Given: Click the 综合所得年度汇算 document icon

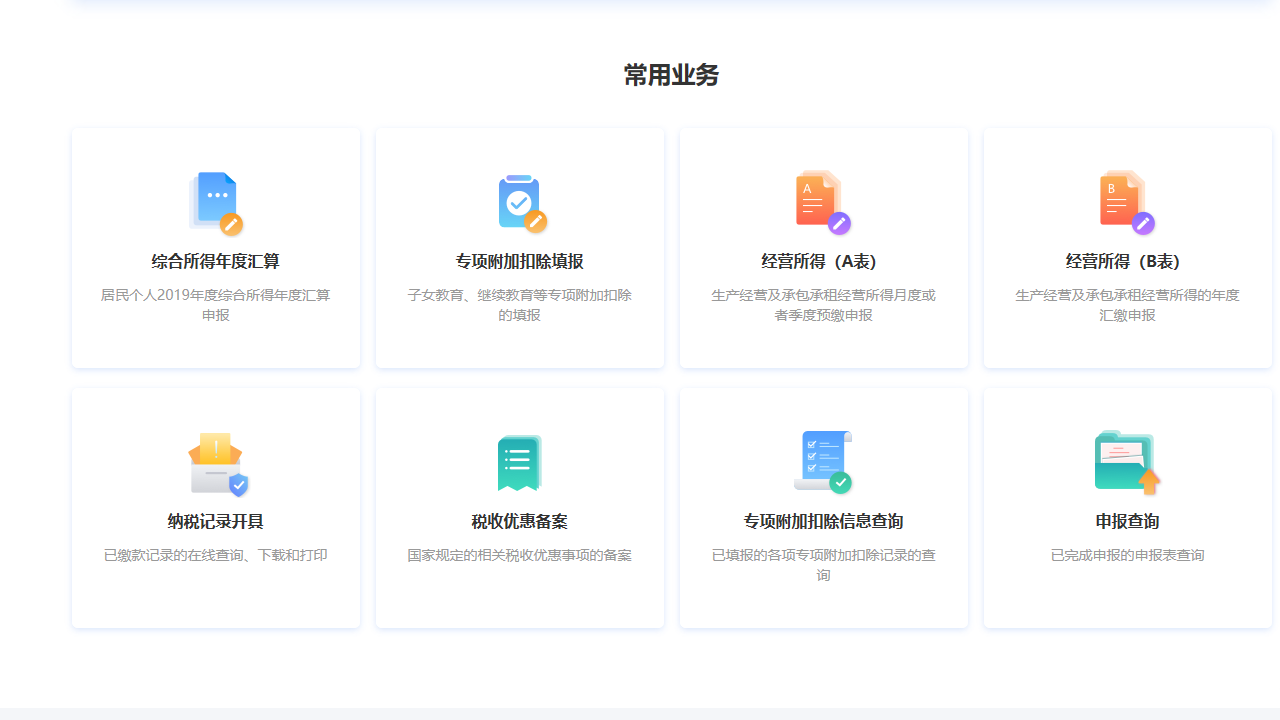Looking at the screenshot, I should [x=215, y=201].
